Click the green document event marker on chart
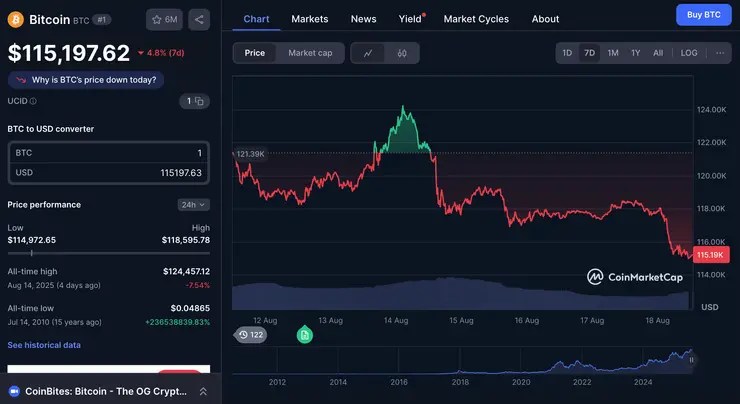The width and height of the screenshot is (740, 404). point(304,335)
